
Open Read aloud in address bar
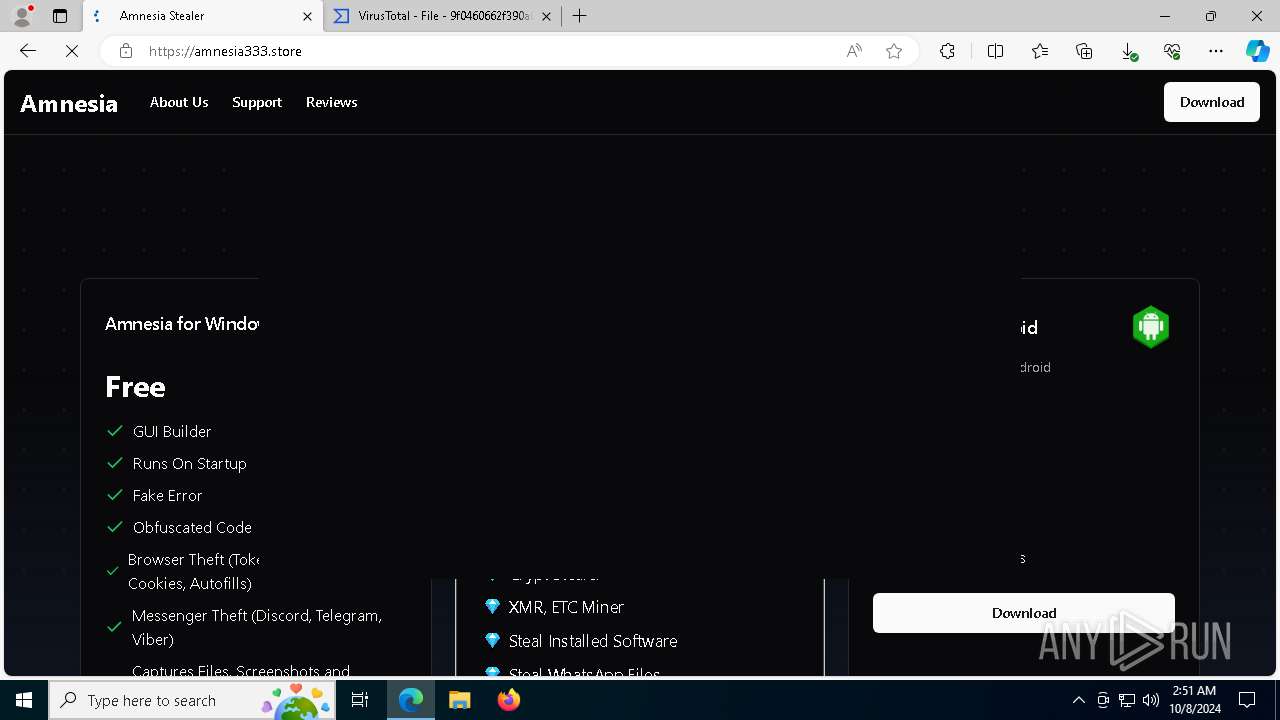(x=854, y=51)
